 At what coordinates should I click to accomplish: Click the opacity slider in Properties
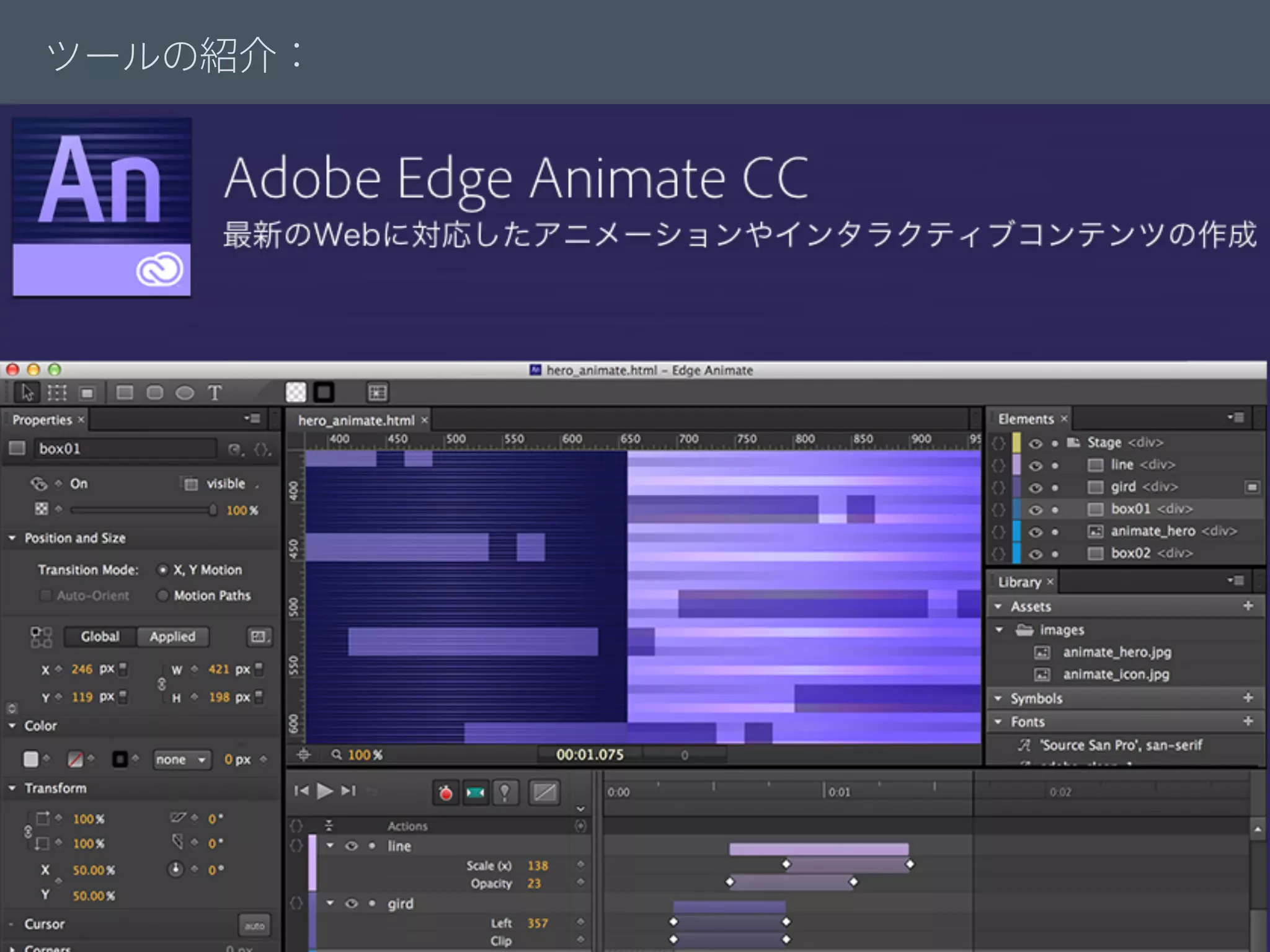[143, 510]
